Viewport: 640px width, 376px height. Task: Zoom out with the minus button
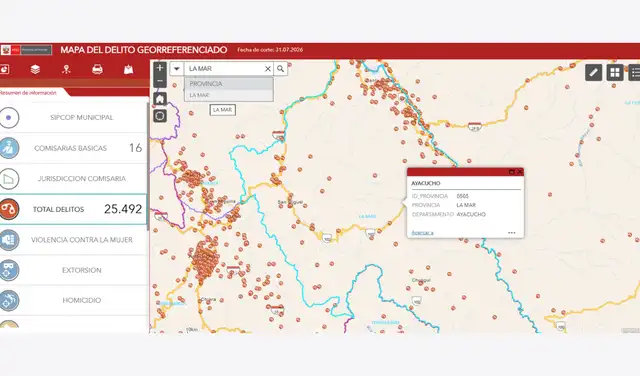160,81
